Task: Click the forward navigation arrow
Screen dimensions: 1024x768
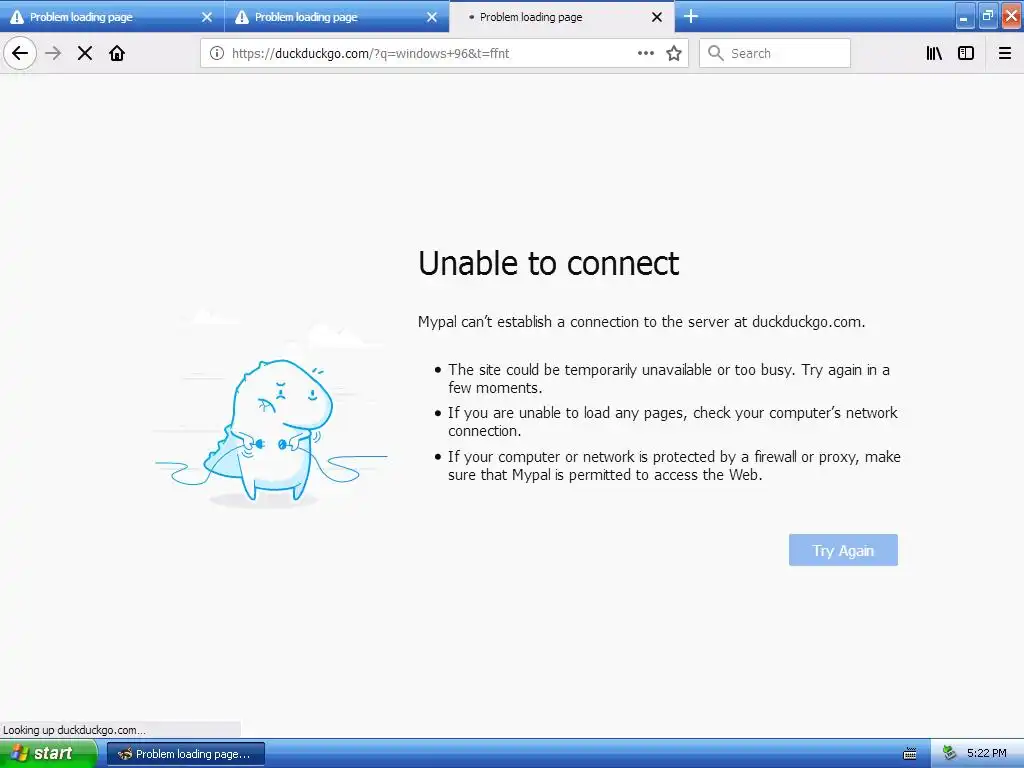Action: [x=54, y=53]
